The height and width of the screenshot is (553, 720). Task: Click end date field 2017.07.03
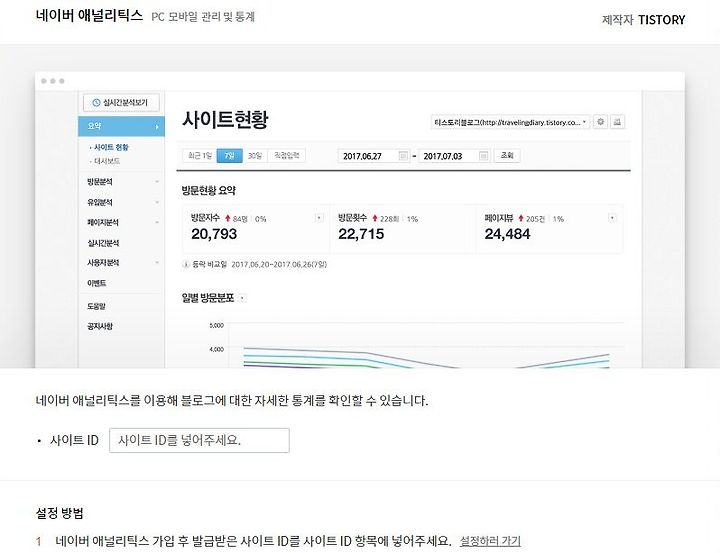(454, 156)
